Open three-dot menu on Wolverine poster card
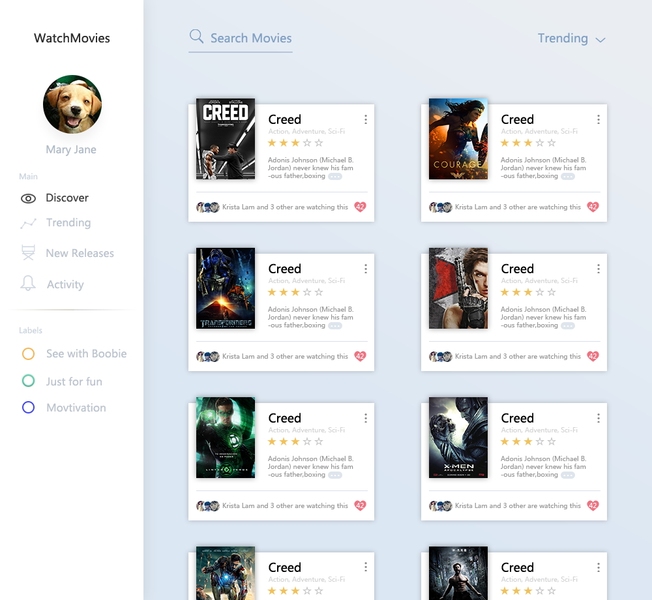This screenshot has width=652, height=600. (x=598, y=567)
